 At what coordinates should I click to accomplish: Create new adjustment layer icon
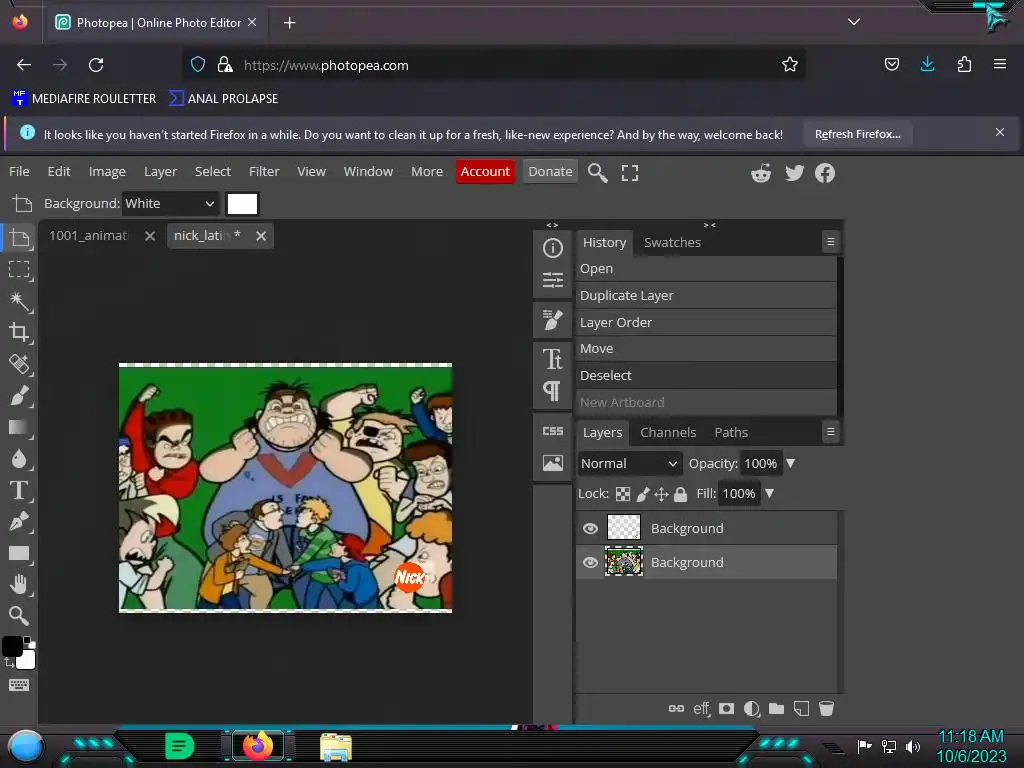(x=752, y=709)
